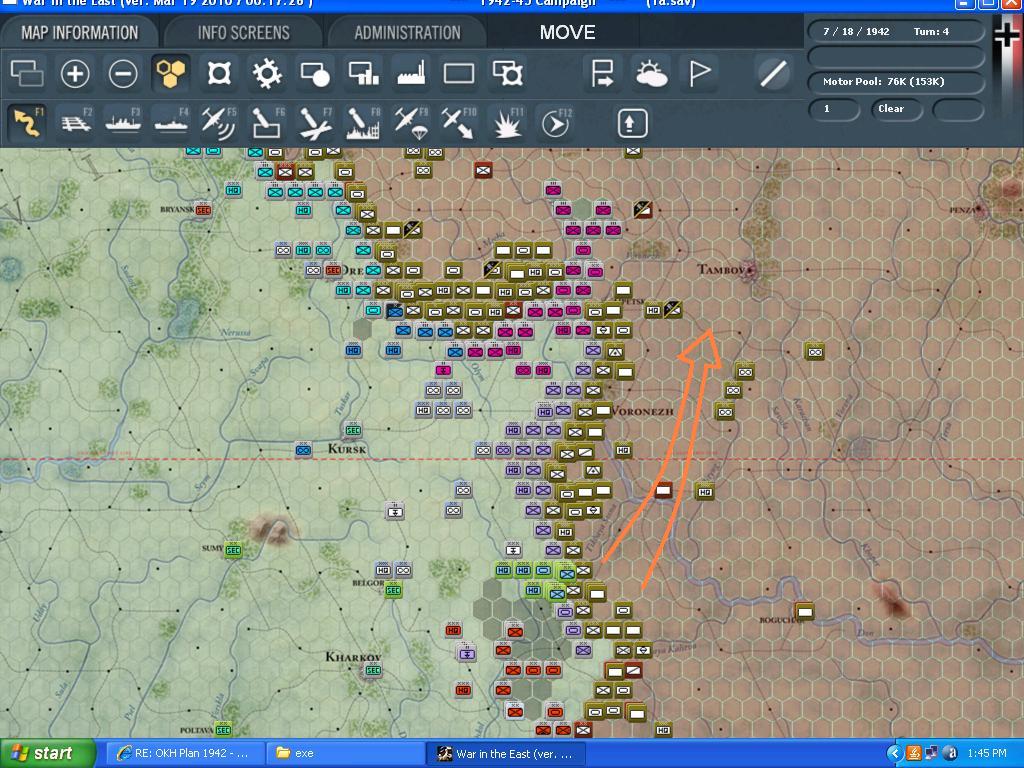Select the white unit counter at Boguchar
The image size is (1024, 768).
pyautogui.click(x=805, y=611)
